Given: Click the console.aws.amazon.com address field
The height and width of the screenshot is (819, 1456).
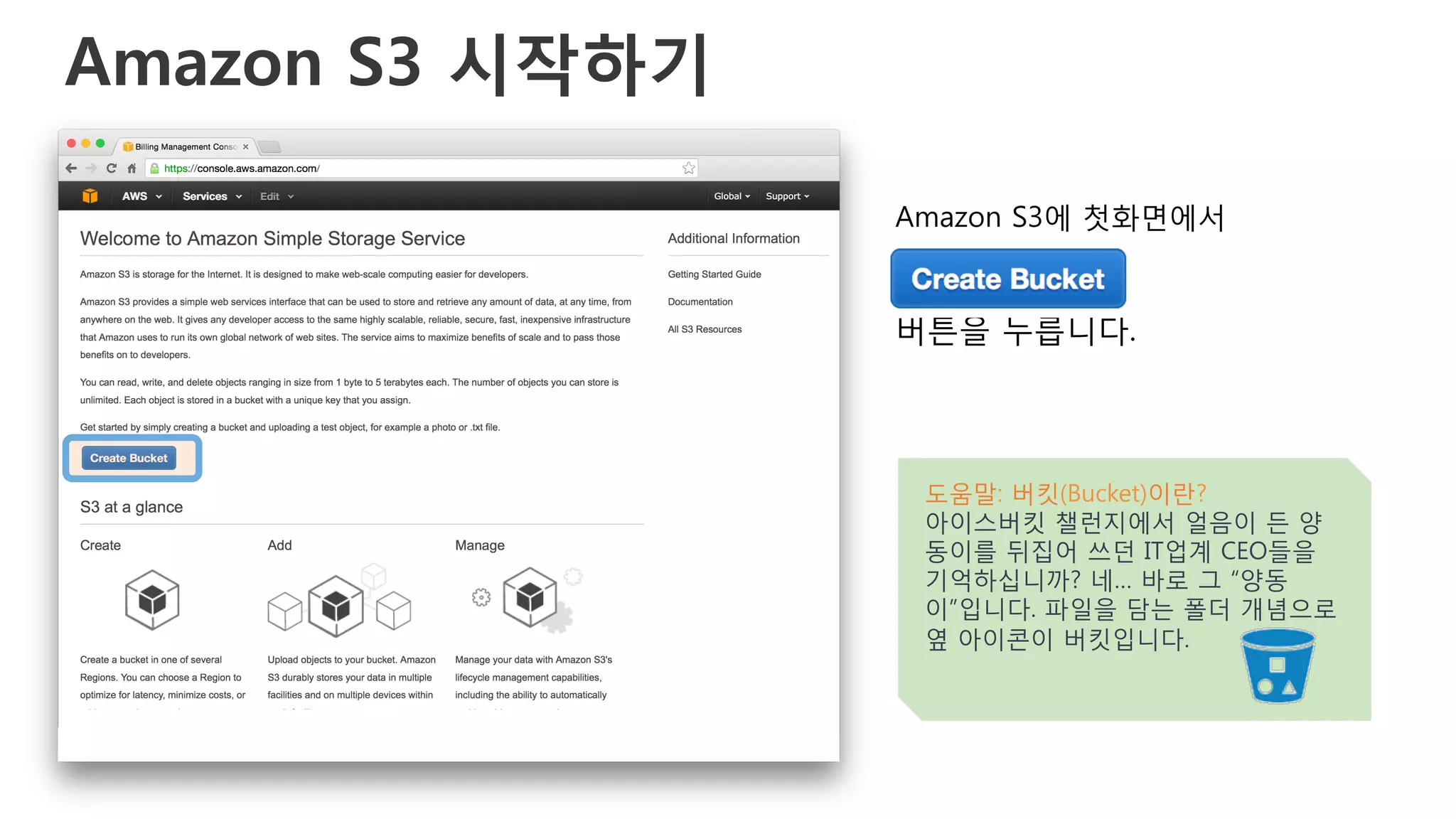Looking at the screenshot, I should [x=421, y=168].
